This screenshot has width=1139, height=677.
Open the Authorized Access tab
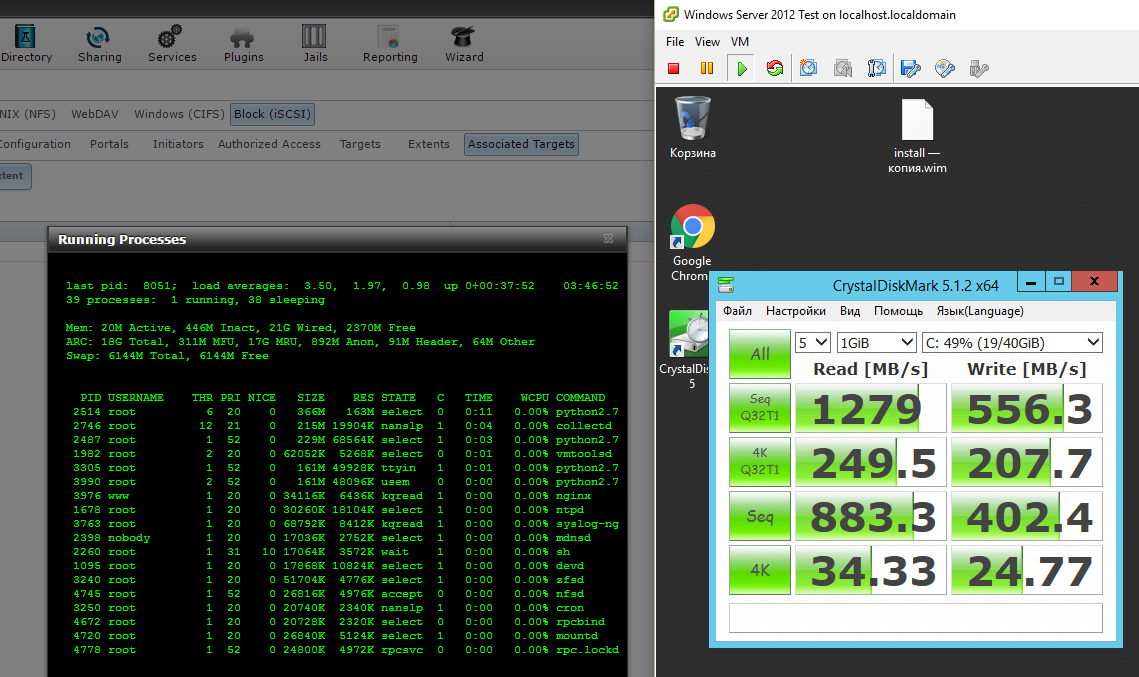coord(269,144)
